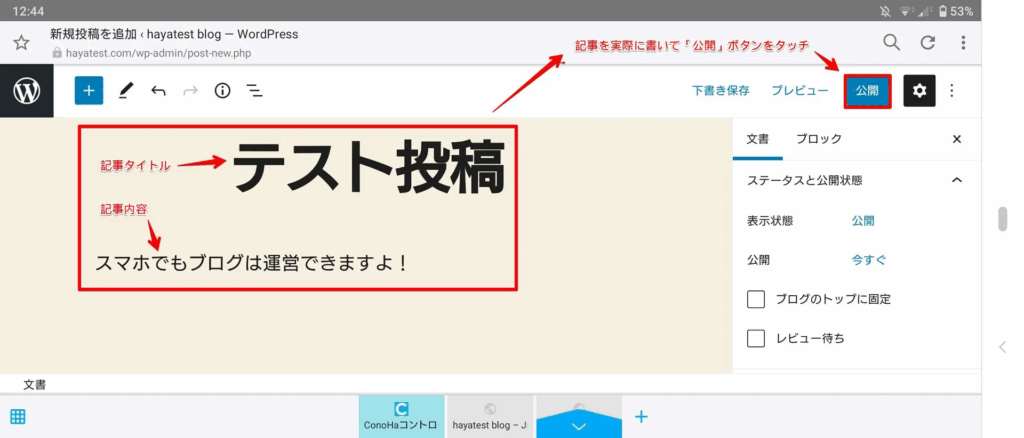Click the テスト投稿 title field
The image size is (1024, 438).
[x=369, y=166]
